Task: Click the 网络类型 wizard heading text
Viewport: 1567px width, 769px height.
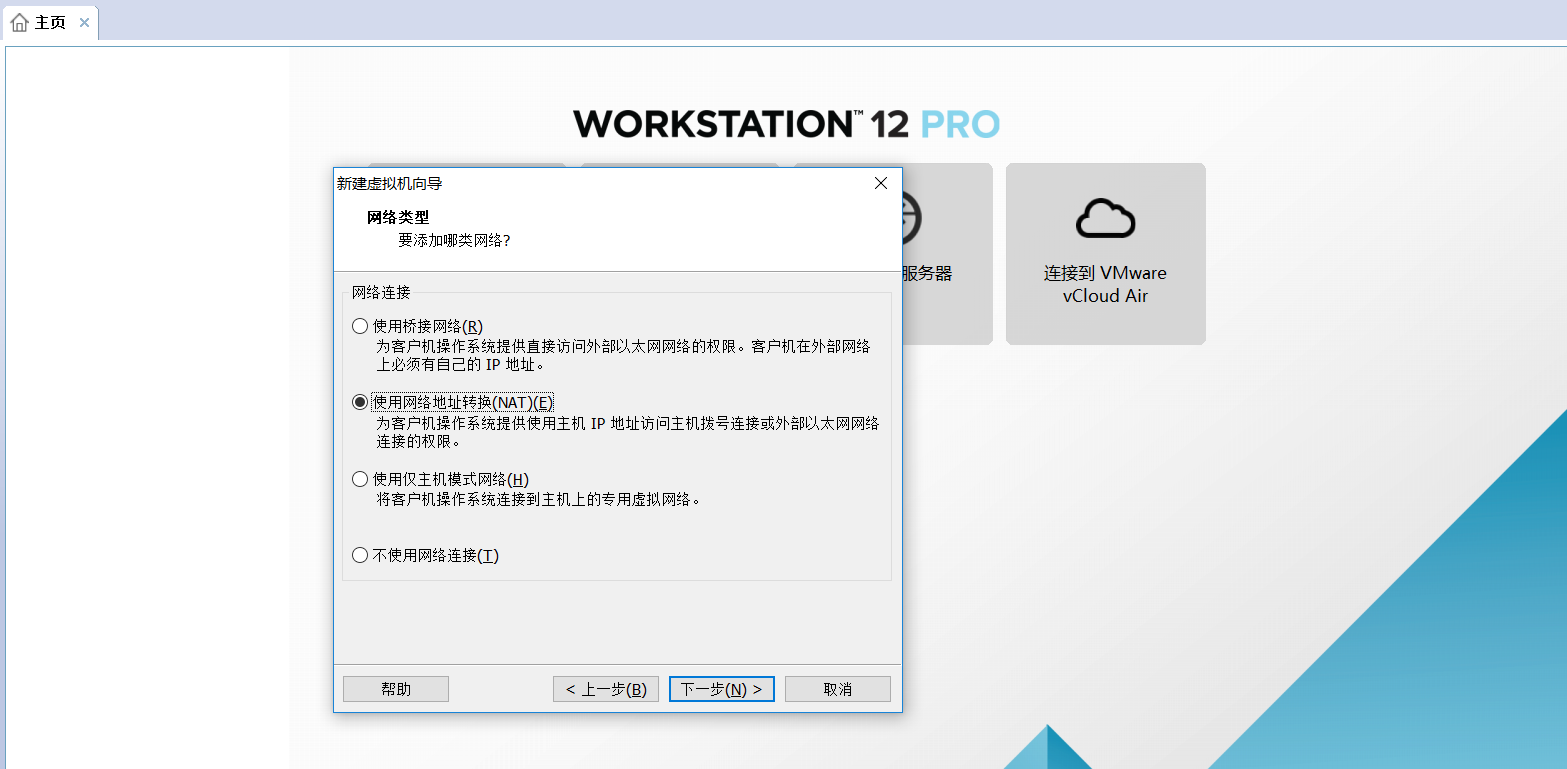Action: (398, 217)
